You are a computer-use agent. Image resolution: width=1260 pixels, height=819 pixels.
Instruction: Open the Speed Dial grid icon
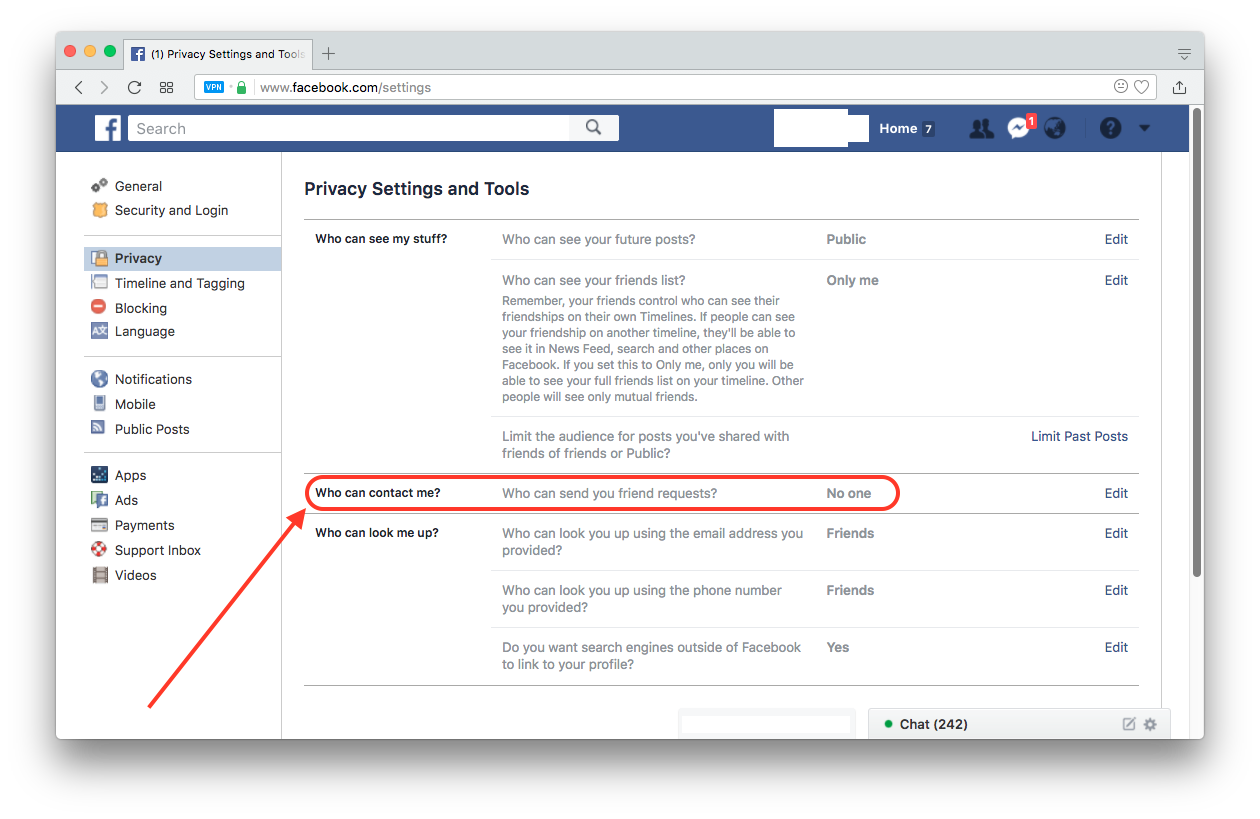tap(167, 87)
